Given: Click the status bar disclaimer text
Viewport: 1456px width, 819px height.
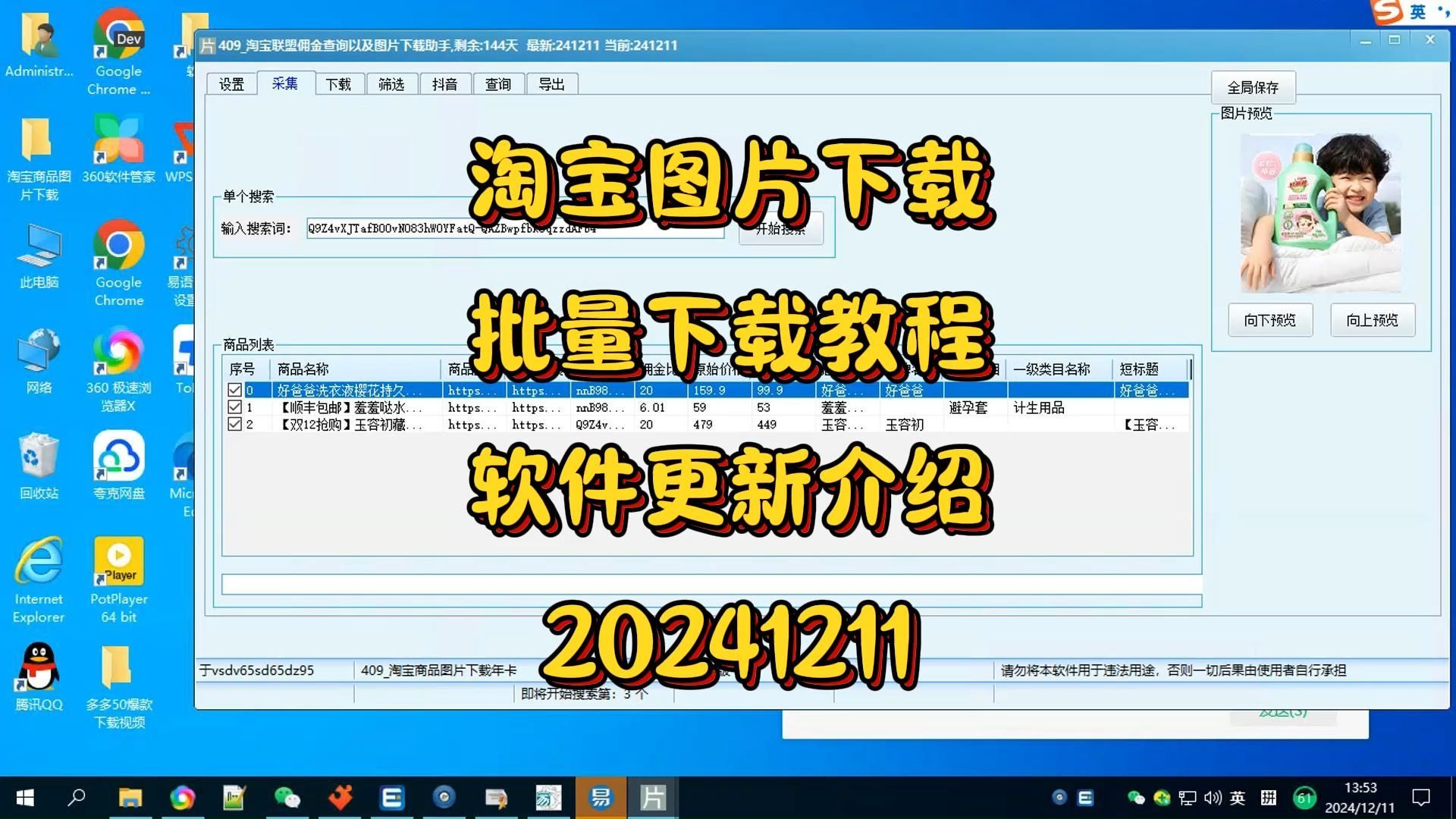Looking at the screenshot, I should (x=1173, y=670).
